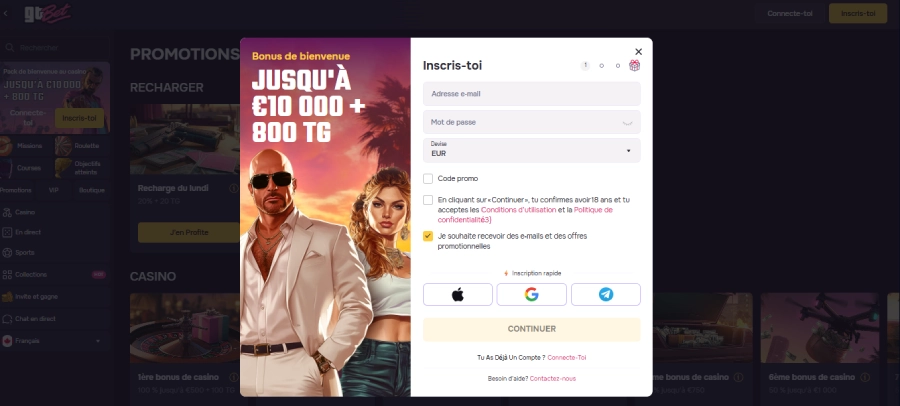Sign up with the Telegram icon button
Screen dimensions: 900x406
pyautogui.click(x=606, y=295)
